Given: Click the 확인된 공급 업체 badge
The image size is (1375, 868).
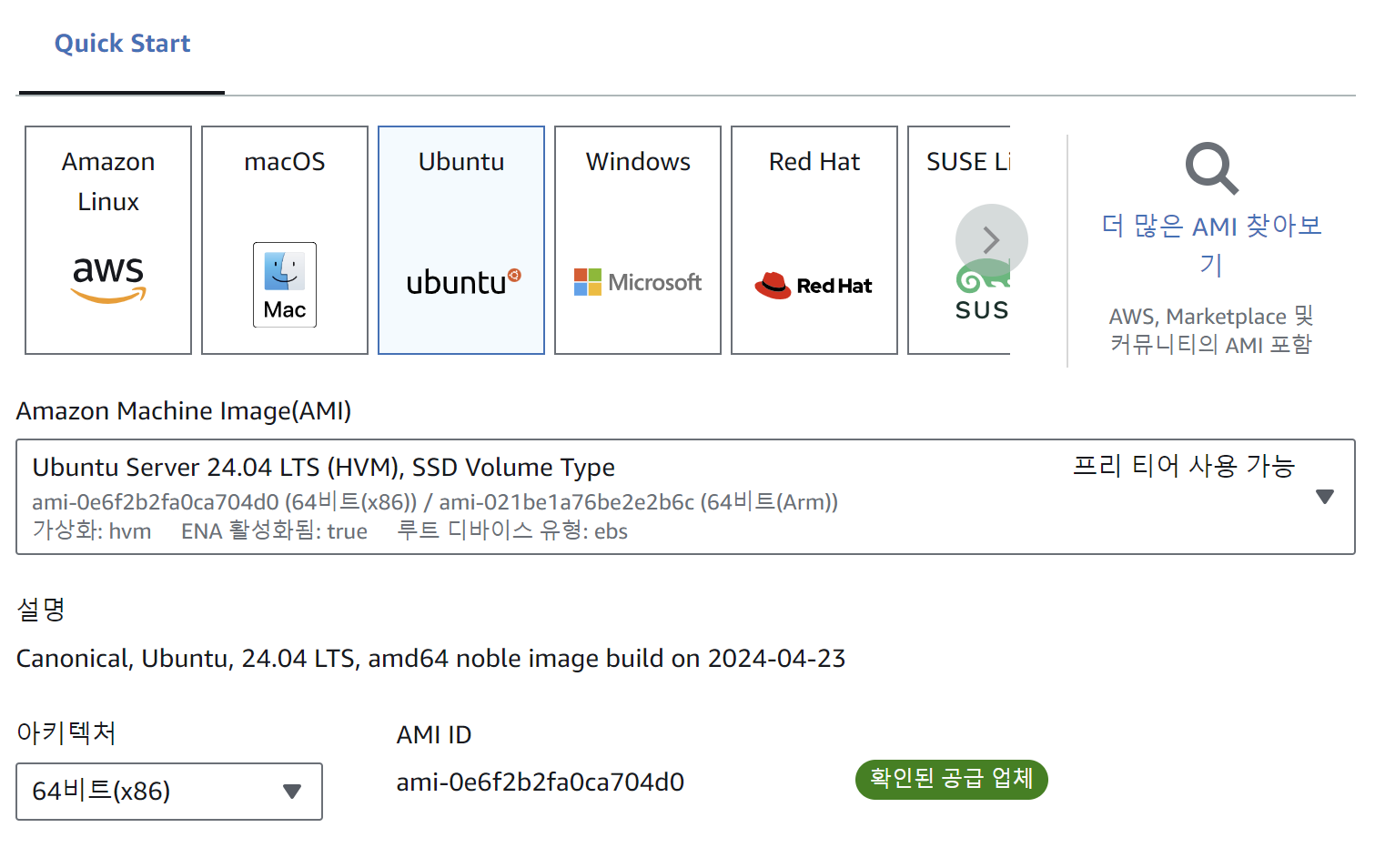Looking at the screenshot, I should [952, 780].
